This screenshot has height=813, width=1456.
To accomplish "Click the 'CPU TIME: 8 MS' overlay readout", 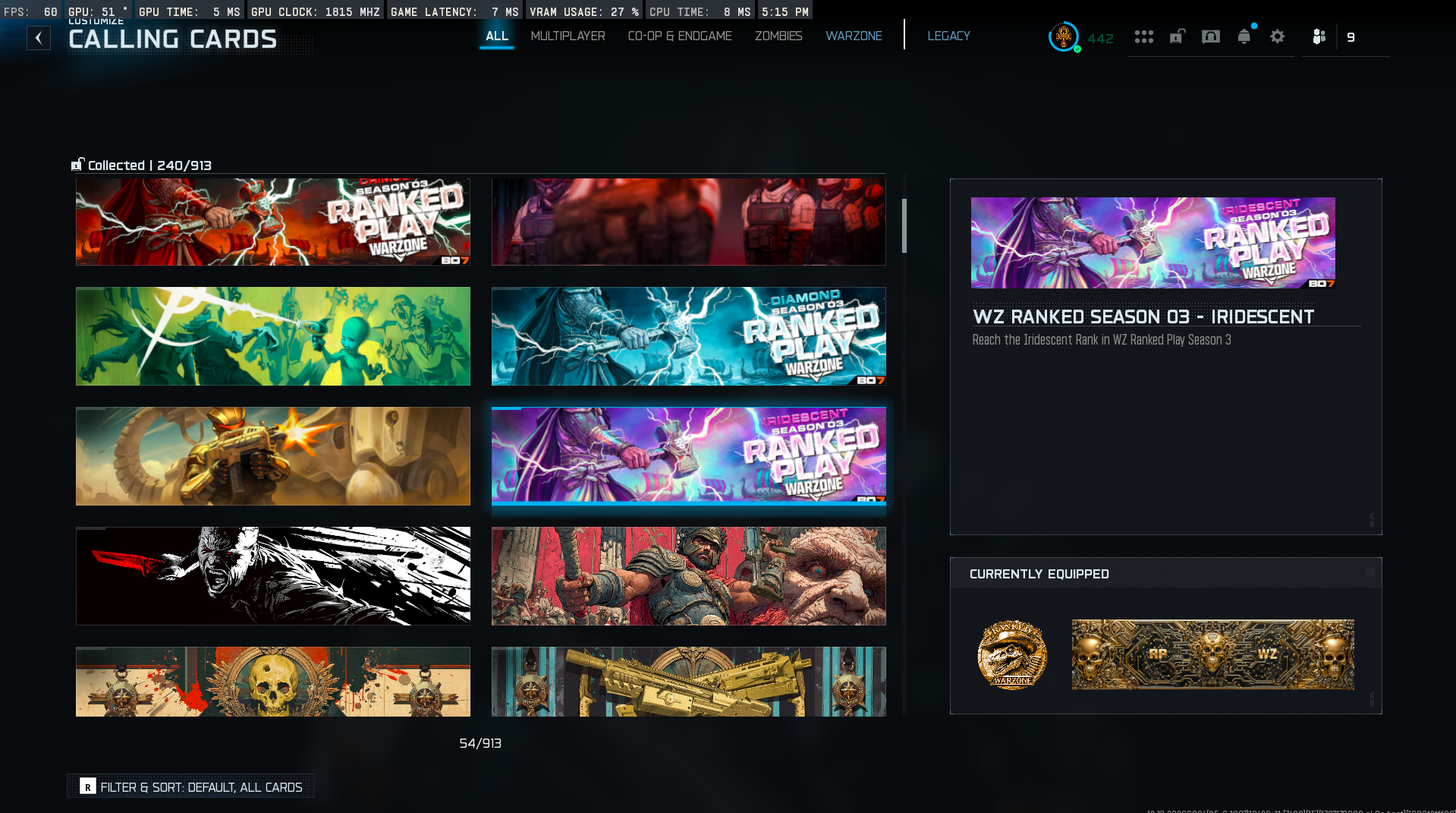I will [700, 11].
